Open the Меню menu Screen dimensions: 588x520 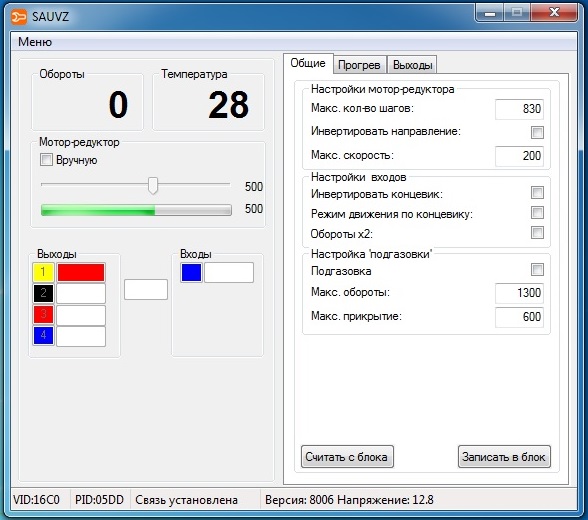click(35, 42)
